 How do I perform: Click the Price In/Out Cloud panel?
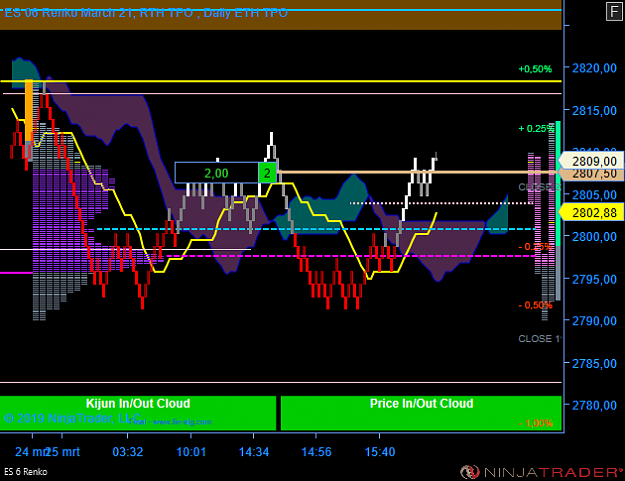(421, 413)
